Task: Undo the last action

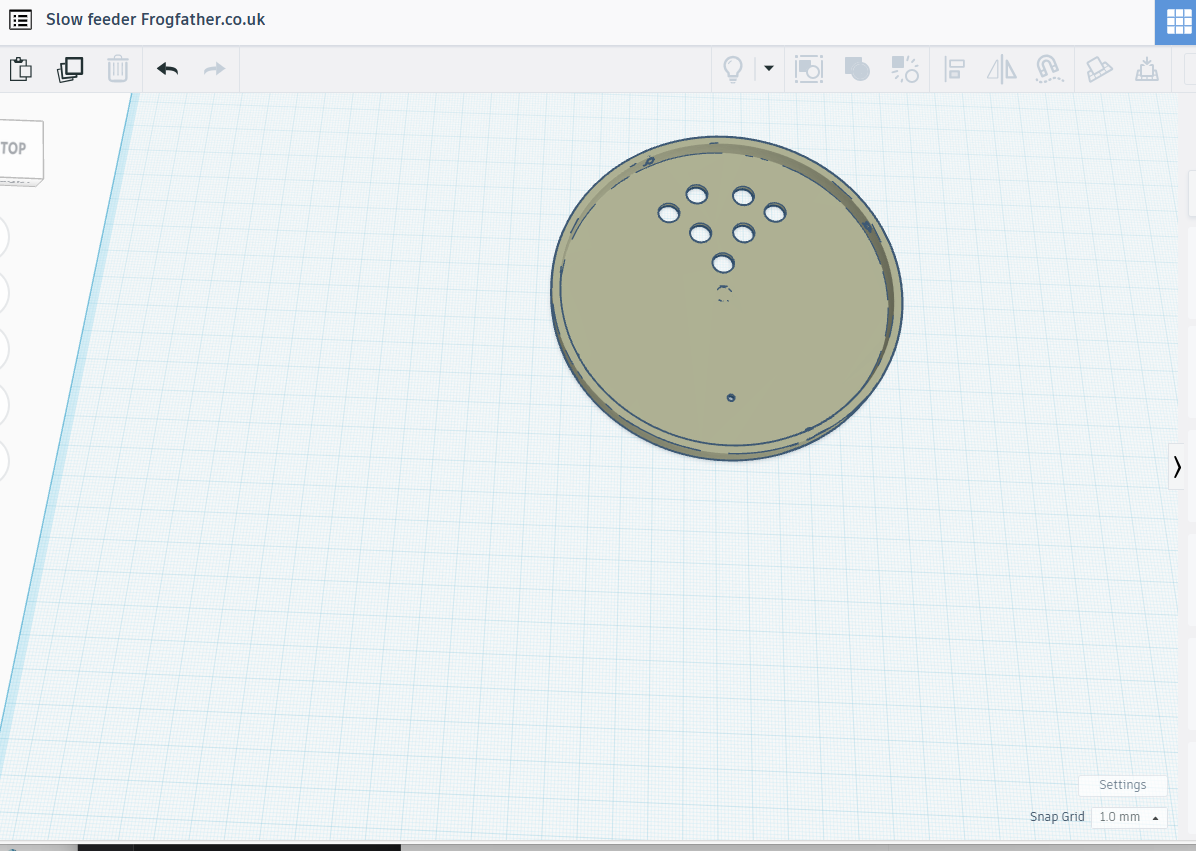Action: (167, 69)
